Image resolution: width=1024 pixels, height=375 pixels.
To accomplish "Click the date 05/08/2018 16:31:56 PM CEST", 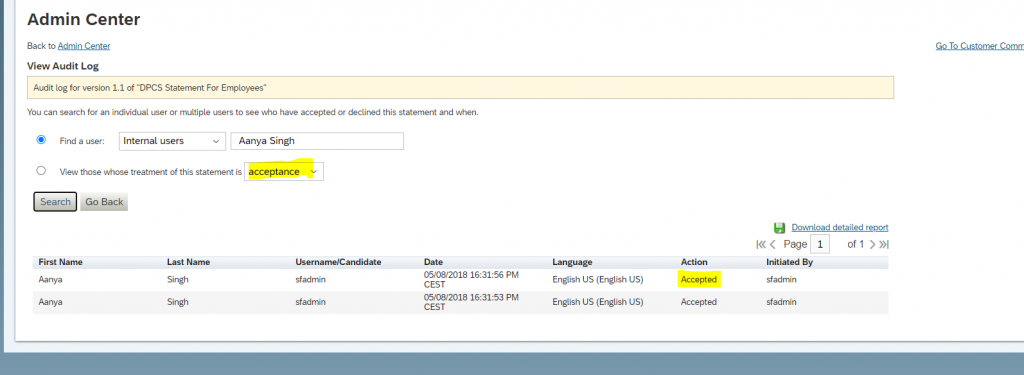I will point(471,280).
